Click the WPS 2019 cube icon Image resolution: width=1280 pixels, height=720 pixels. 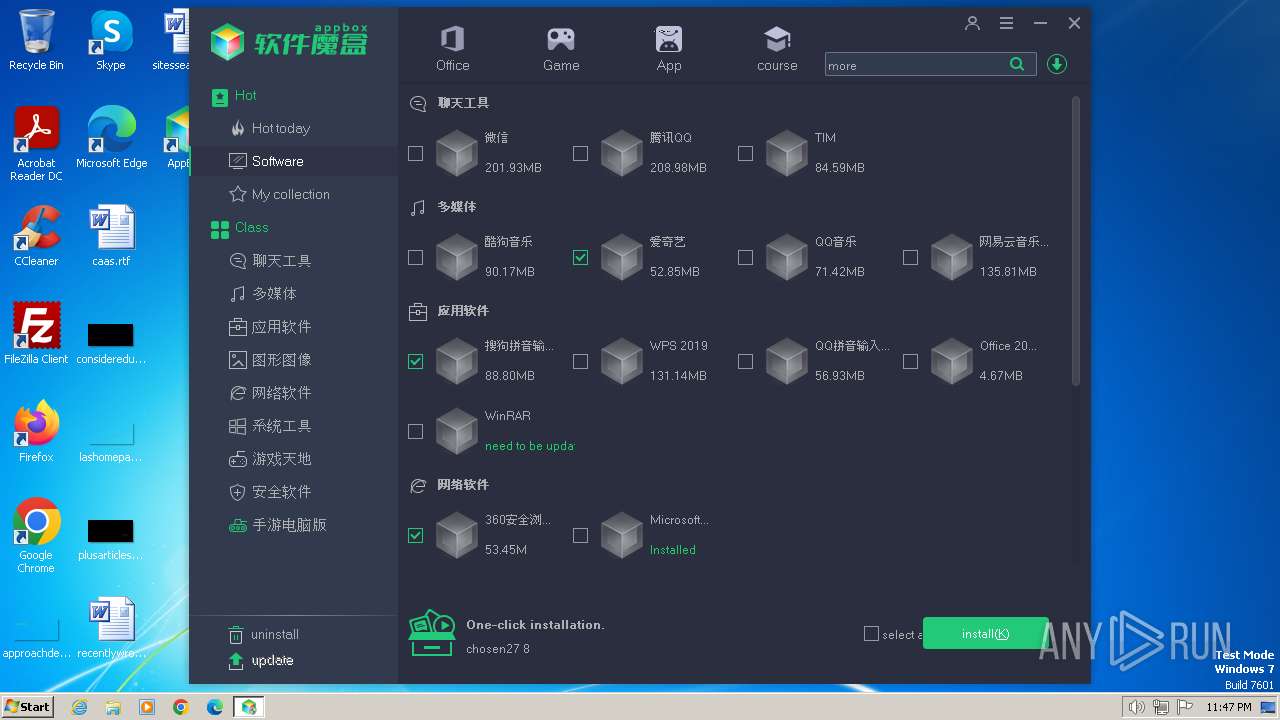(x=622, y=362)
